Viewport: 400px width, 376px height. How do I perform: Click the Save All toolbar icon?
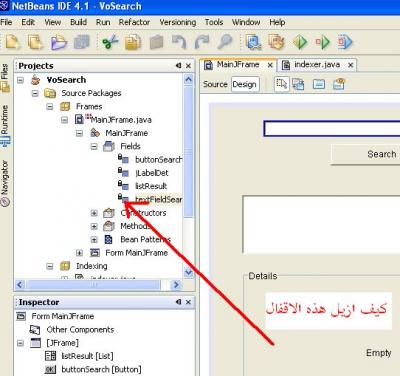pyautogui.click(x=81, y=42)
